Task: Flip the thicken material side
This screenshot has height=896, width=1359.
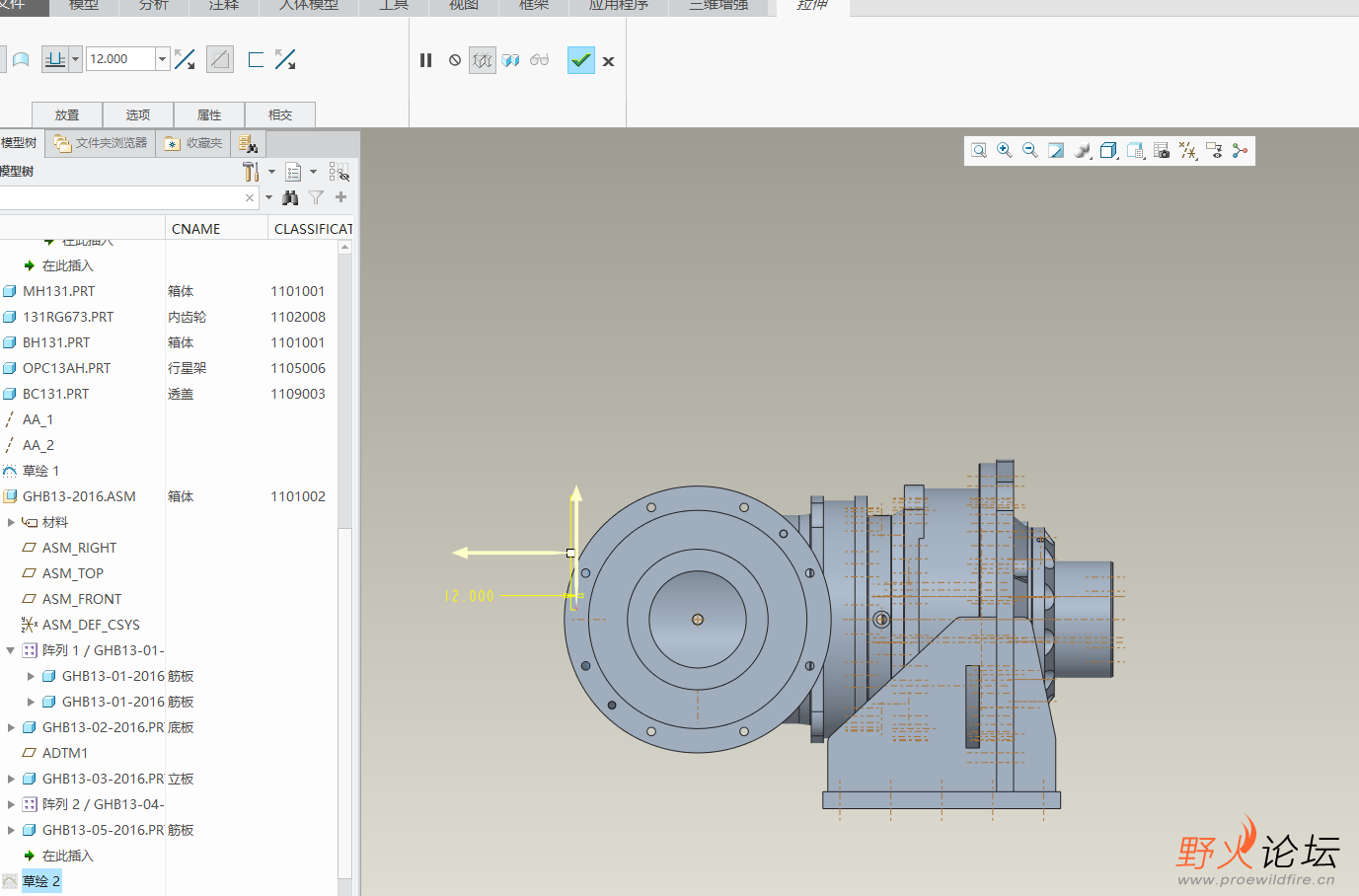Action: pyautogui.click(x=285, y=60)
